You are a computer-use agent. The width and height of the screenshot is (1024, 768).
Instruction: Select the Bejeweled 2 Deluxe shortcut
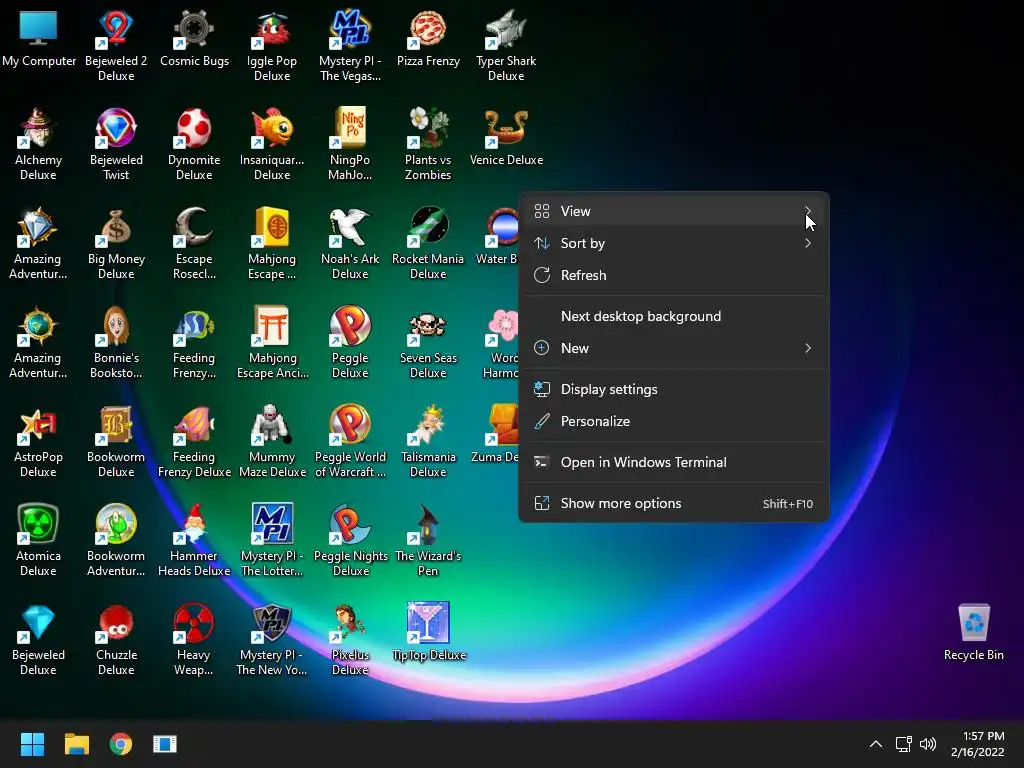pos(116,46)
